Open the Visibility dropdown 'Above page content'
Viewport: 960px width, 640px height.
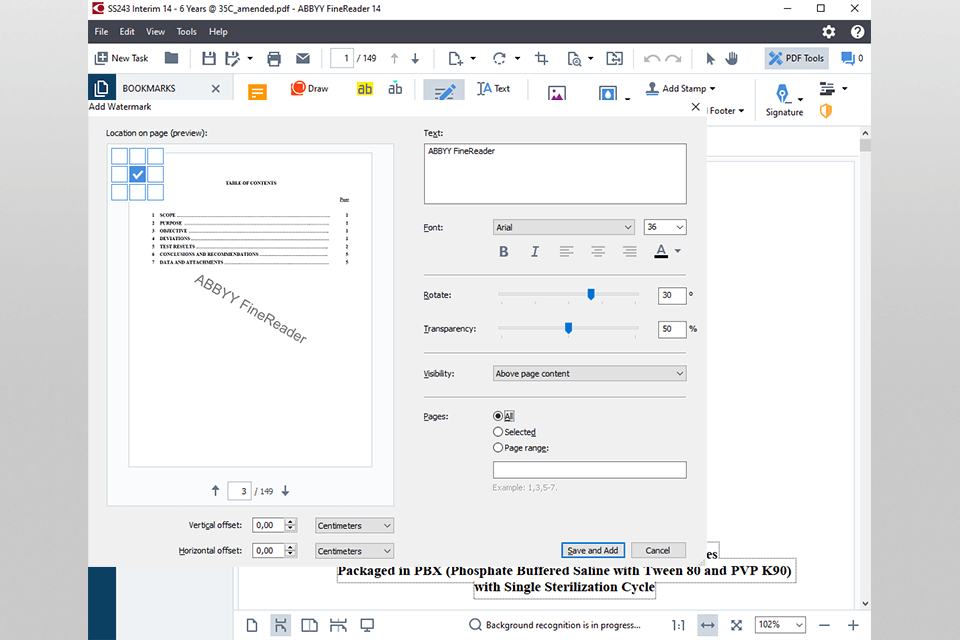click(x=589, y=374)
